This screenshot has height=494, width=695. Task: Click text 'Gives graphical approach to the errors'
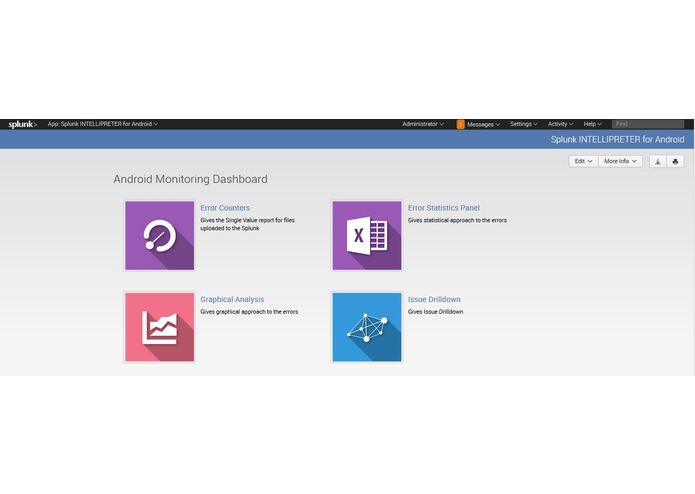(x=249, y=312)
